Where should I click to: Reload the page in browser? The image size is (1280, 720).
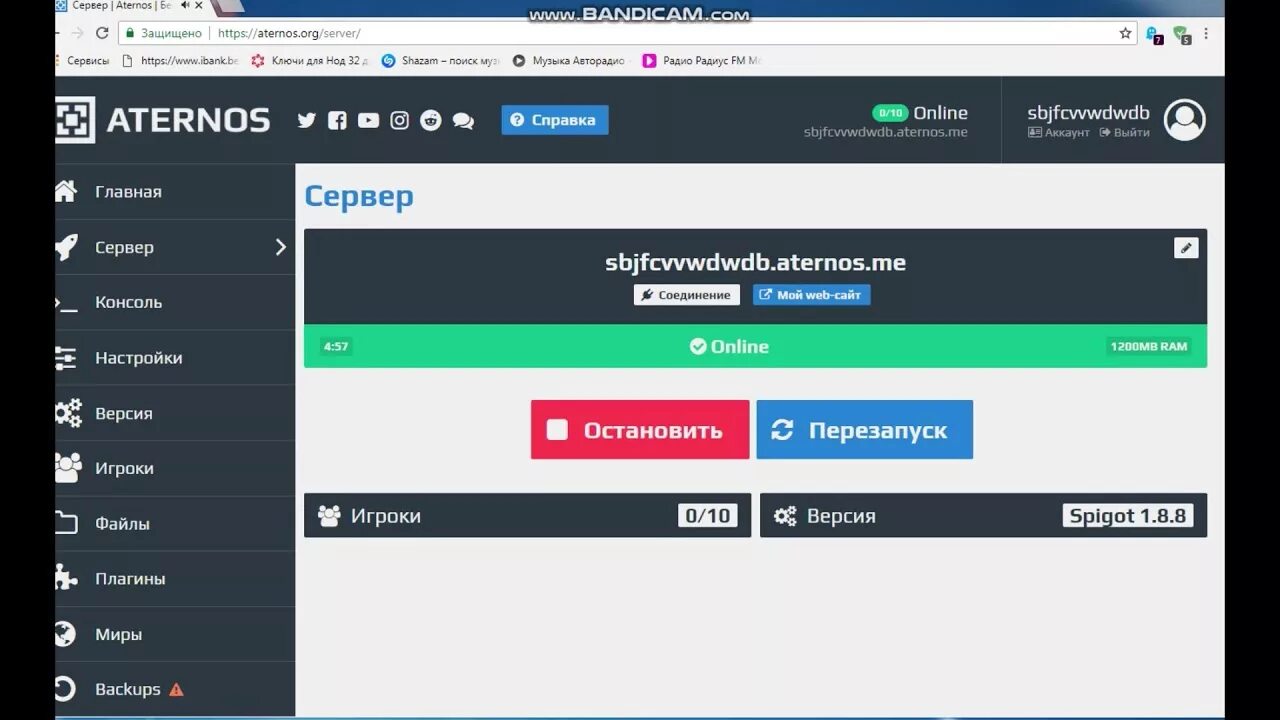point(102,33)
